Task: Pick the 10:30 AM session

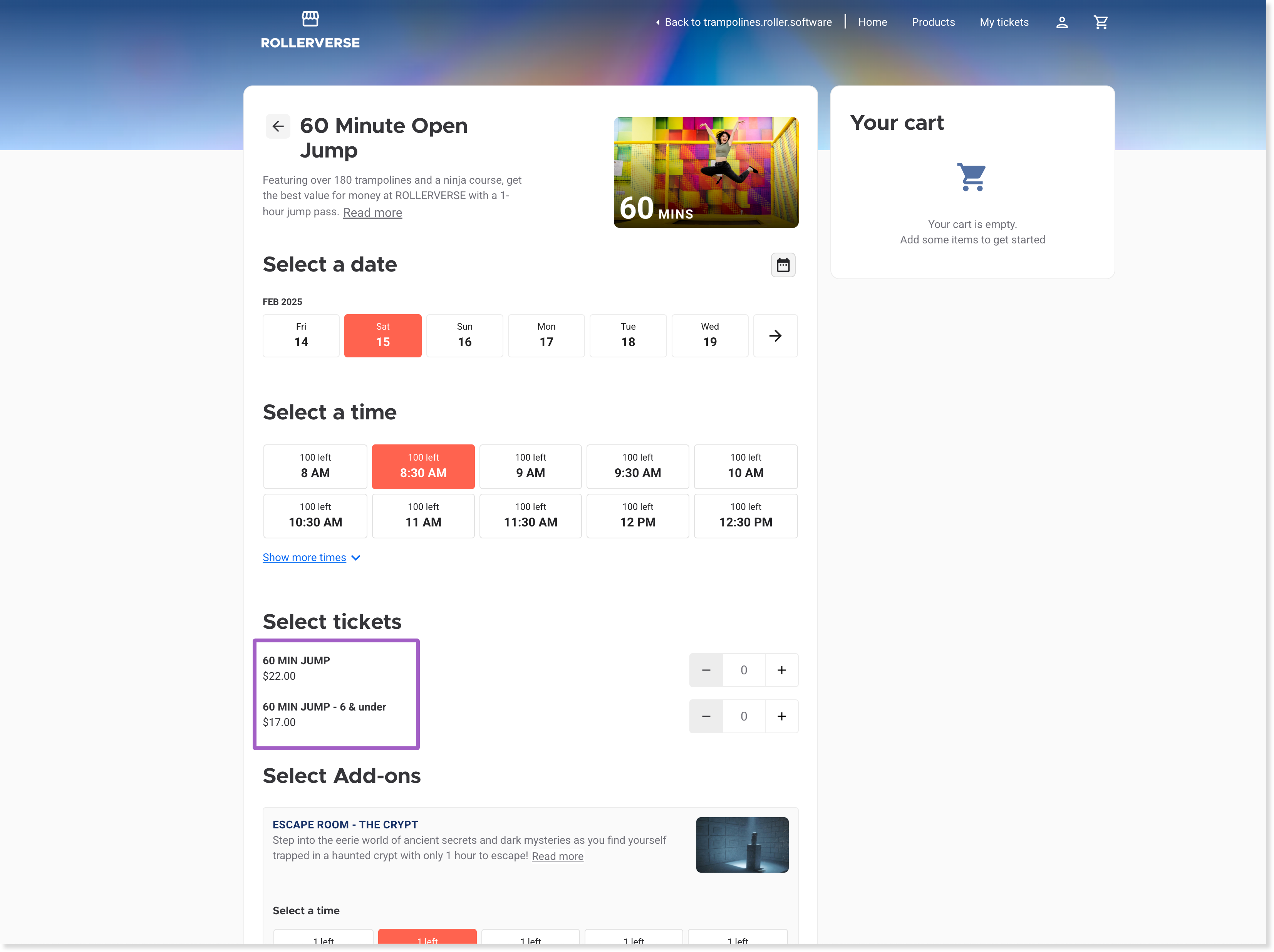Action: point(315,516)
